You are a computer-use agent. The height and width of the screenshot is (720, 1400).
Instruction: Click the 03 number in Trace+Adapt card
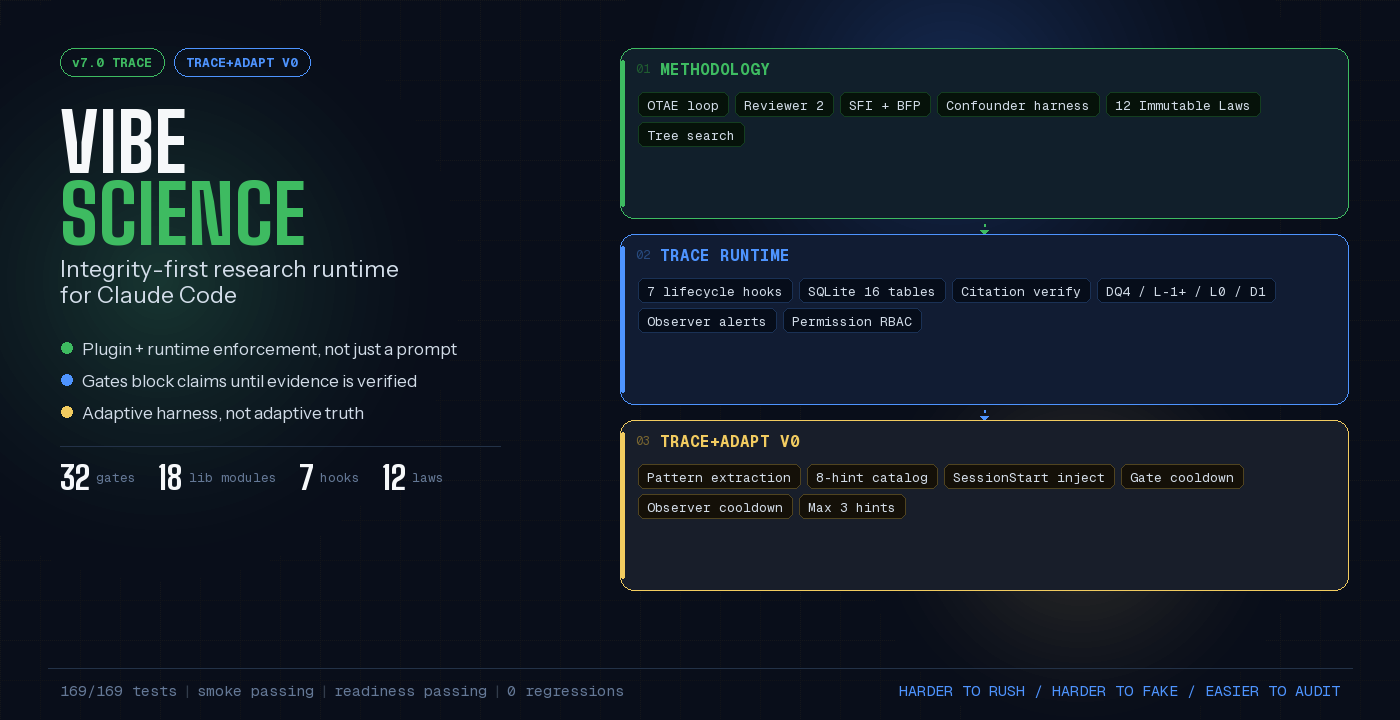(x=643, y=441)
